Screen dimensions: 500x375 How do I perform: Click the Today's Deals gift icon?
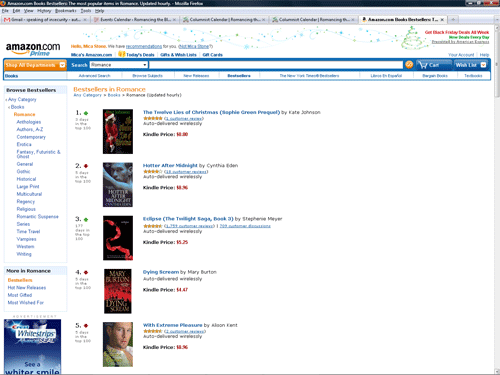[122, 54]
